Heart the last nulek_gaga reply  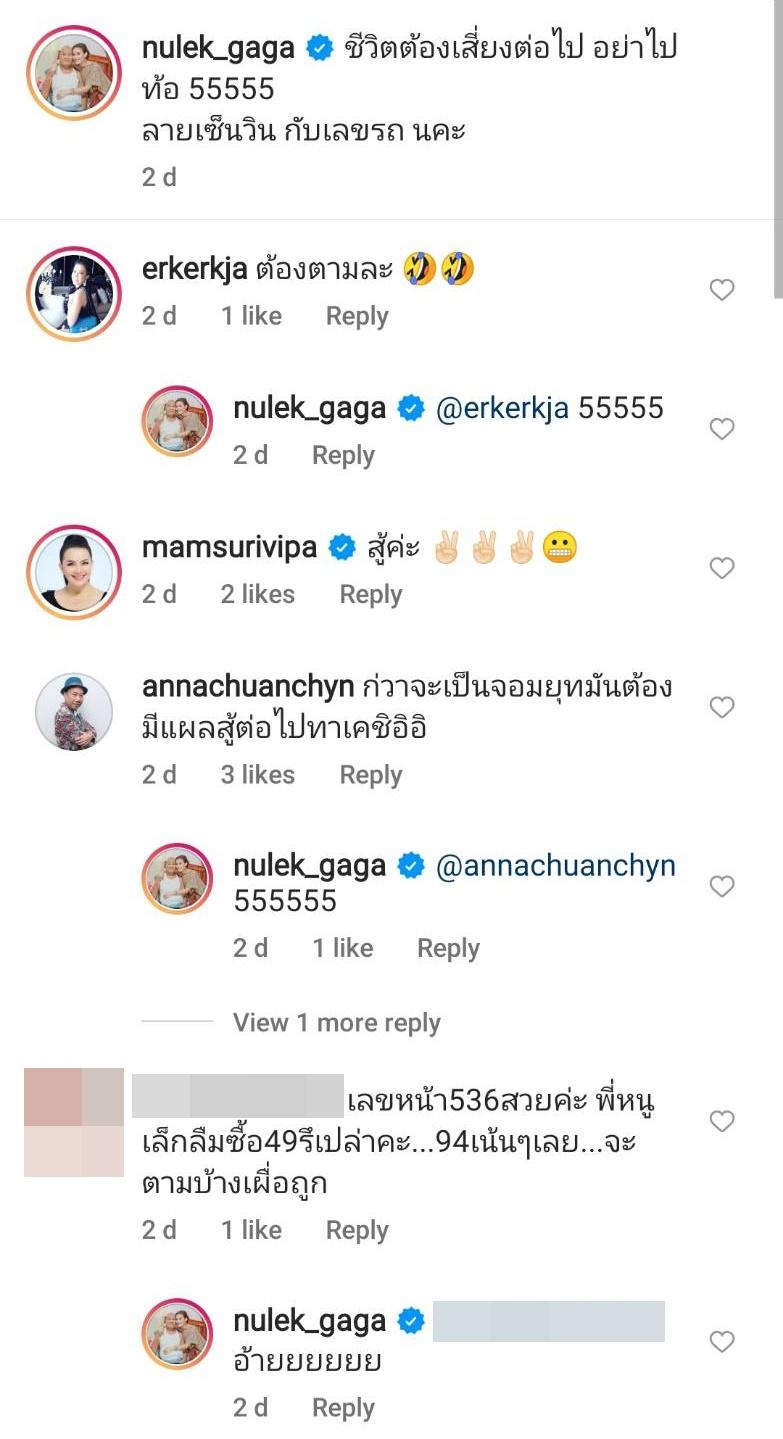[721, 1341]
